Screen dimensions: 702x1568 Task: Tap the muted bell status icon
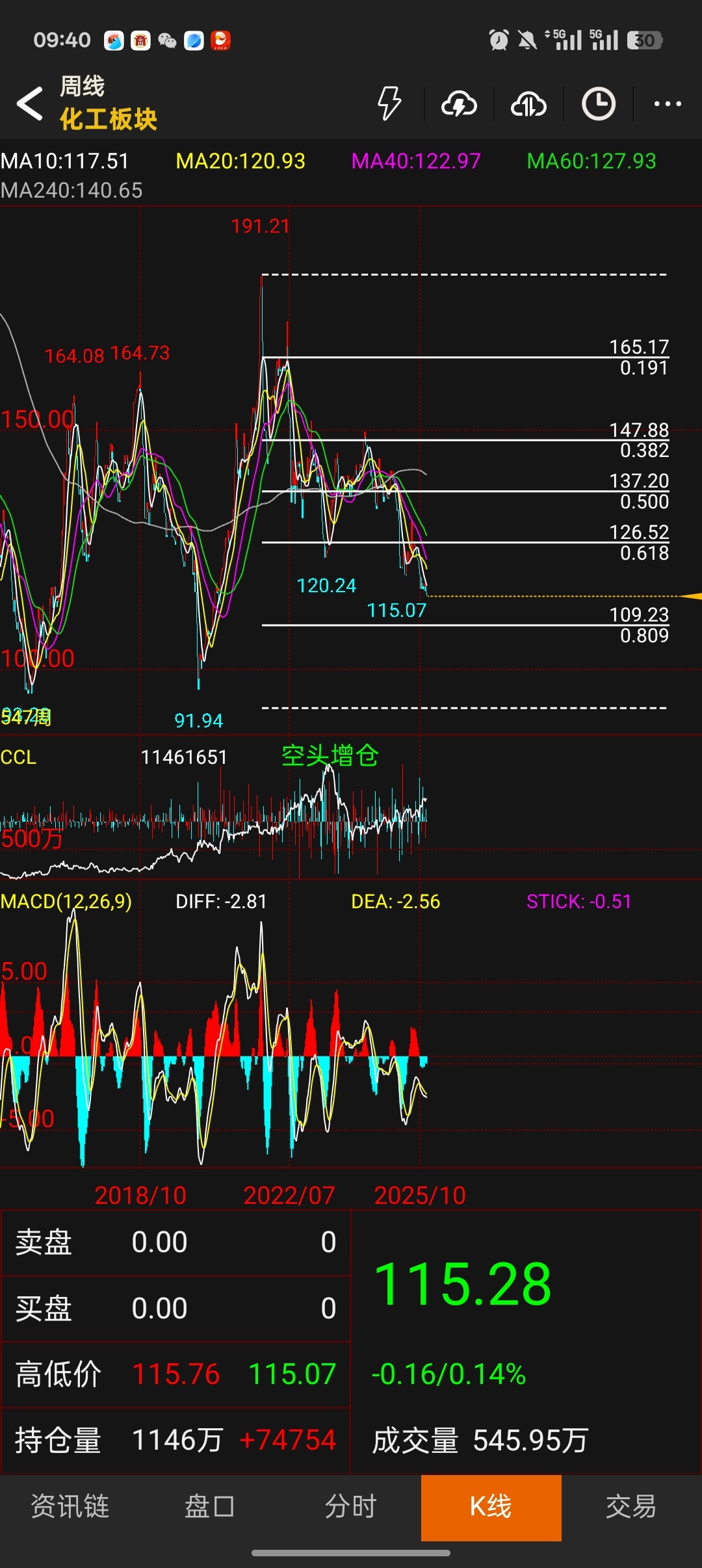tap(527, 40)
